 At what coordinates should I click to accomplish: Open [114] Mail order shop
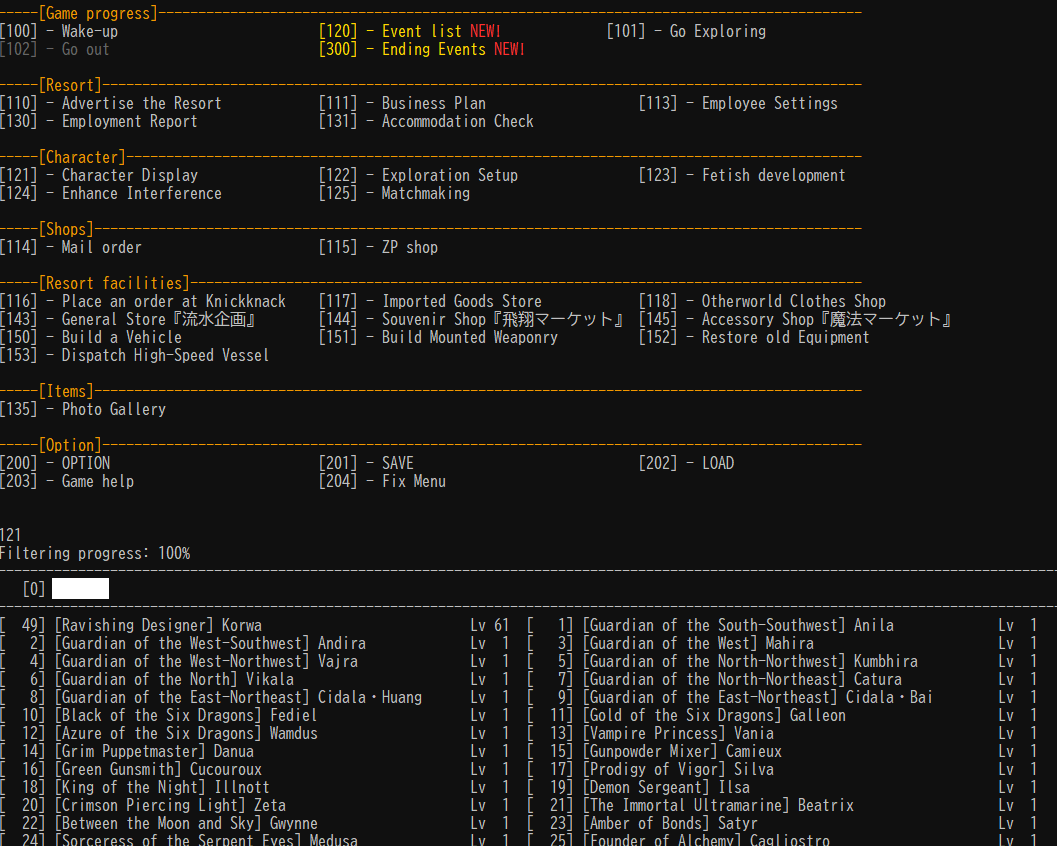click(71, 247)
